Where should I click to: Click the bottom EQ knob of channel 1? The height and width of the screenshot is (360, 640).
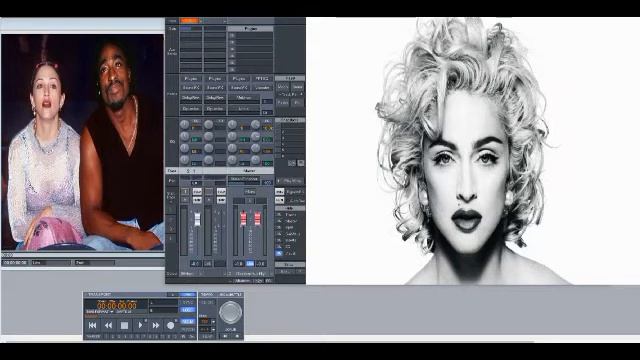click(184, 160)
